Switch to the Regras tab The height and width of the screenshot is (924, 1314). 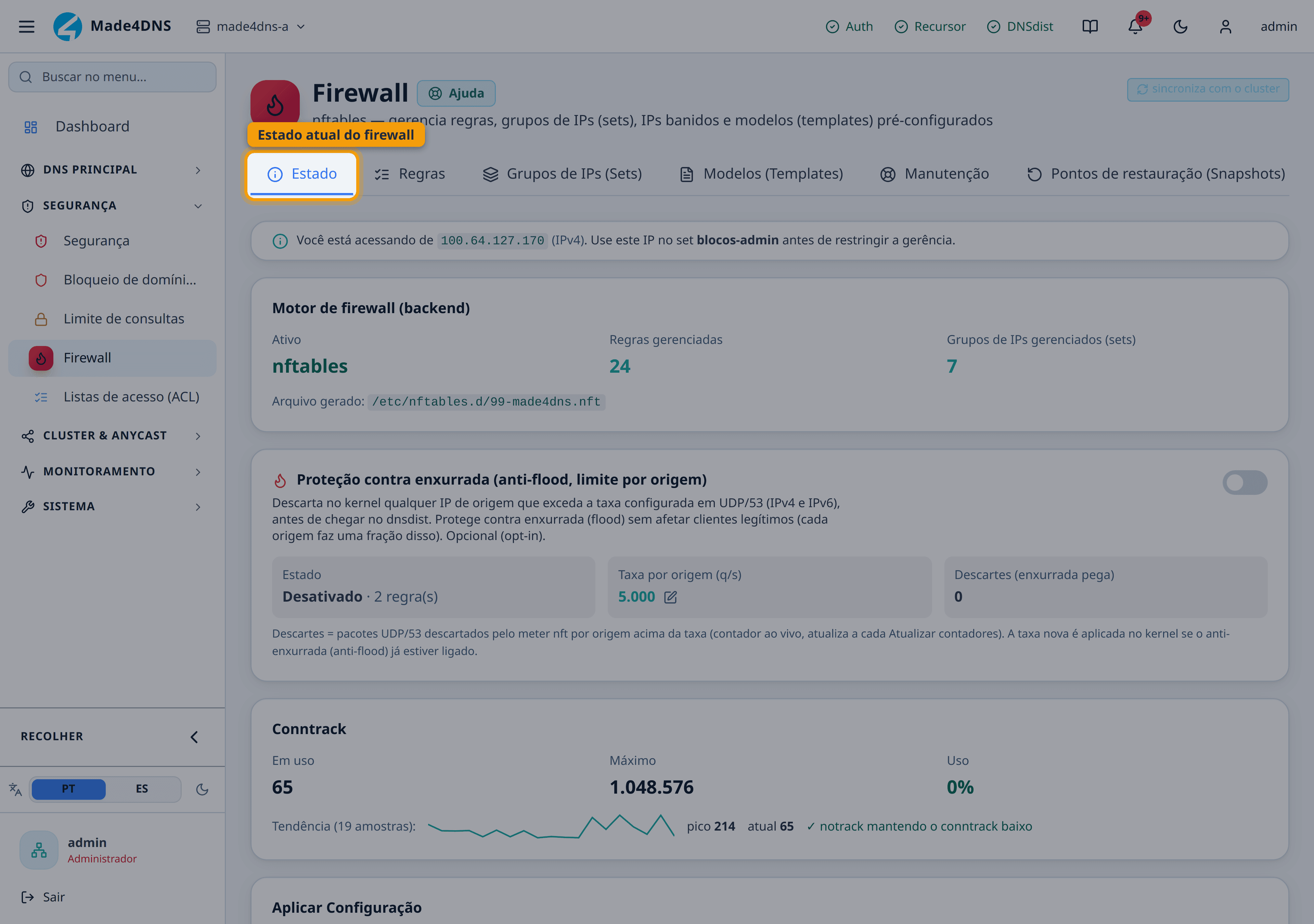410,174
